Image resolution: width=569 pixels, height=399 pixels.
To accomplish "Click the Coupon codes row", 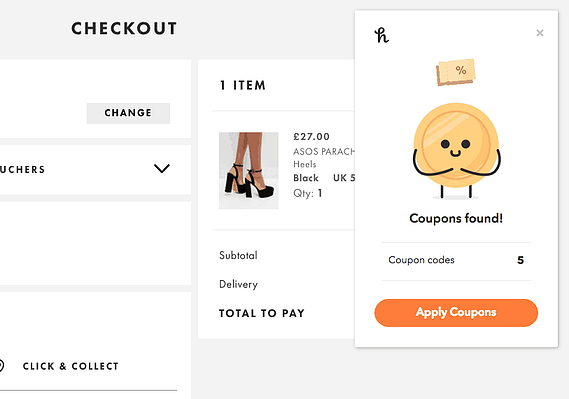I will point(456,261).
